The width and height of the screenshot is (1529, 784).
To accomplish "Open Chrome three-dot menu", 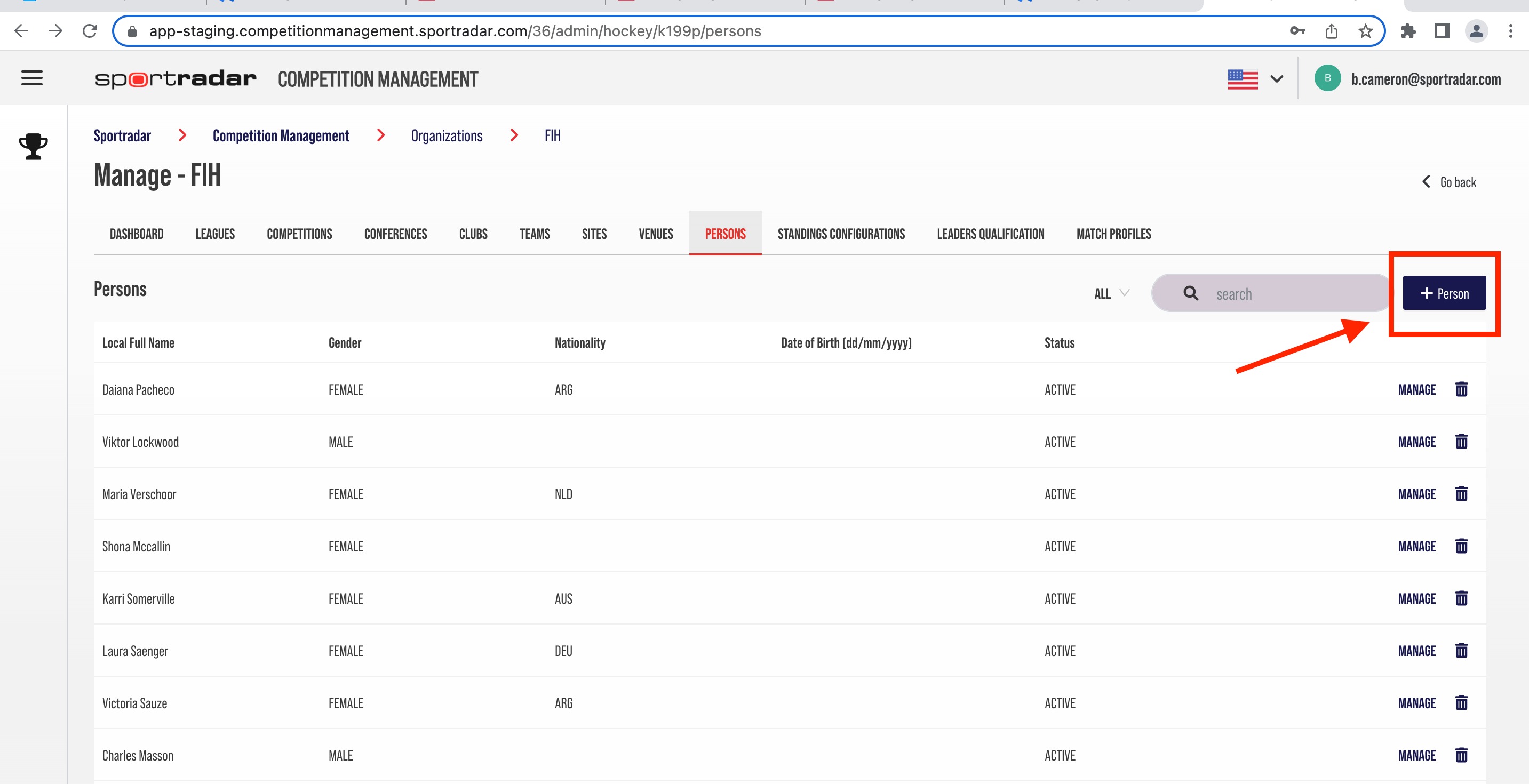I will (1511, 31).
